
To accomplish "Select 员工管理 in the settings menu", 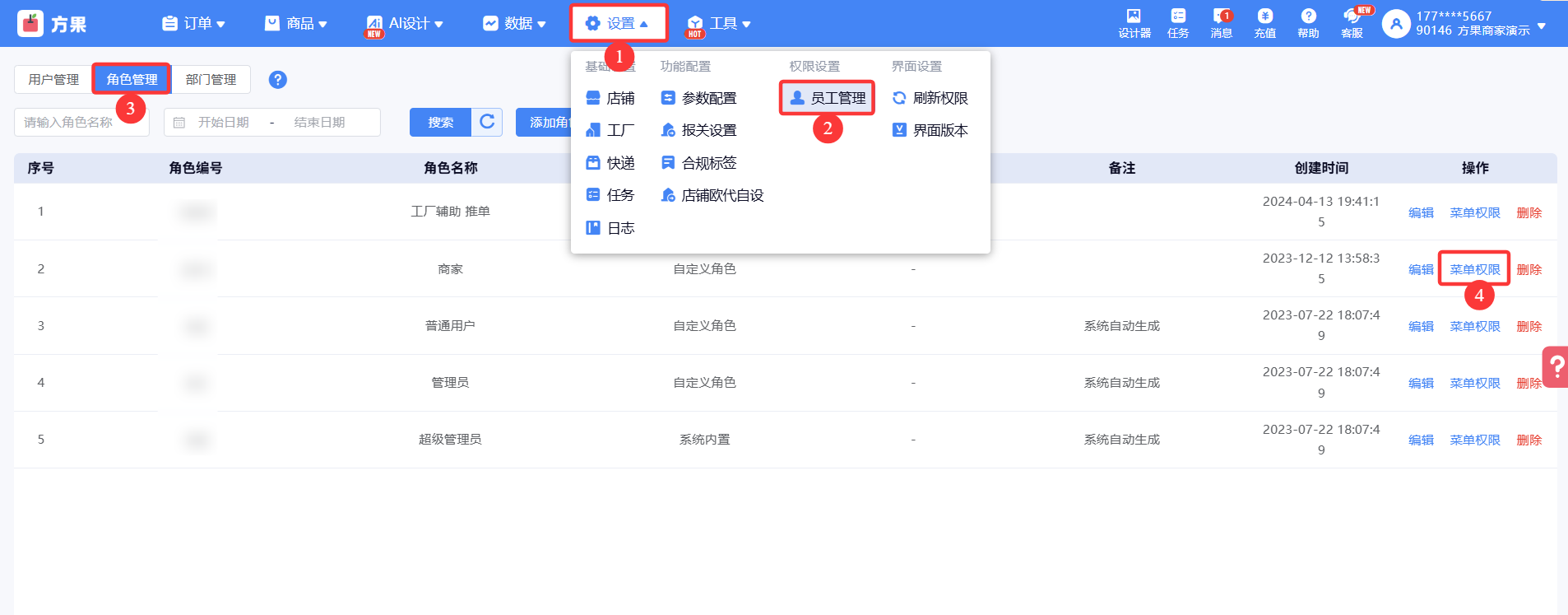I will pos(828,98).
